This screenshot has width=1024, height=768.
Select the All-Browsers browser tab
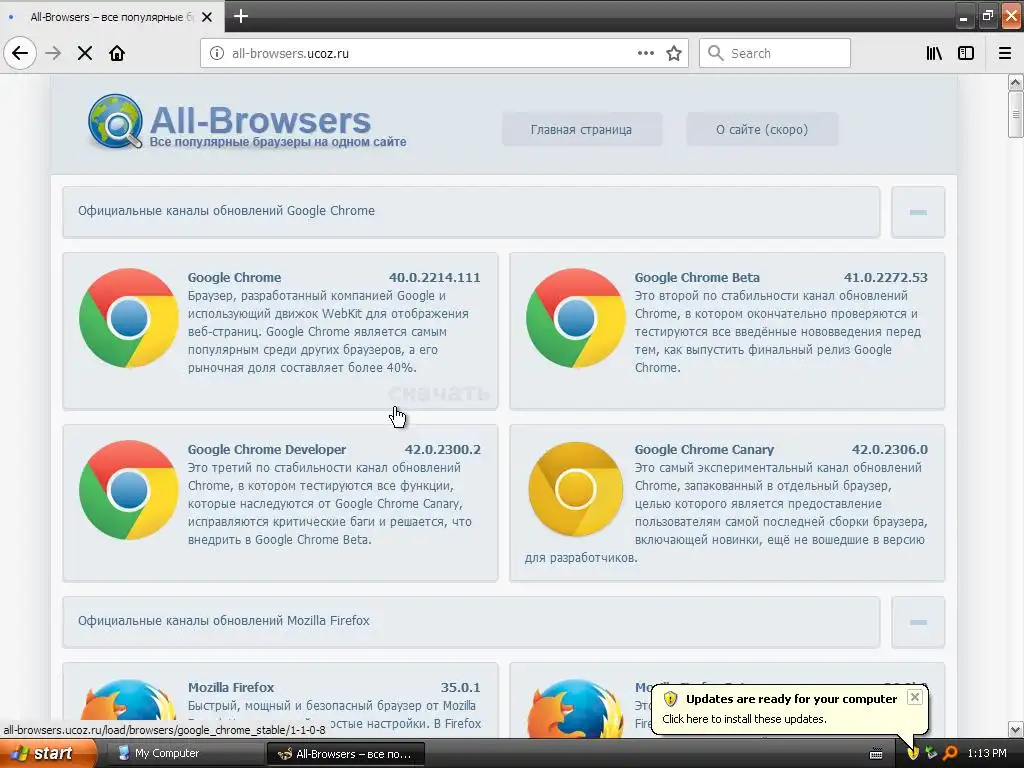[x=112, y=16]
